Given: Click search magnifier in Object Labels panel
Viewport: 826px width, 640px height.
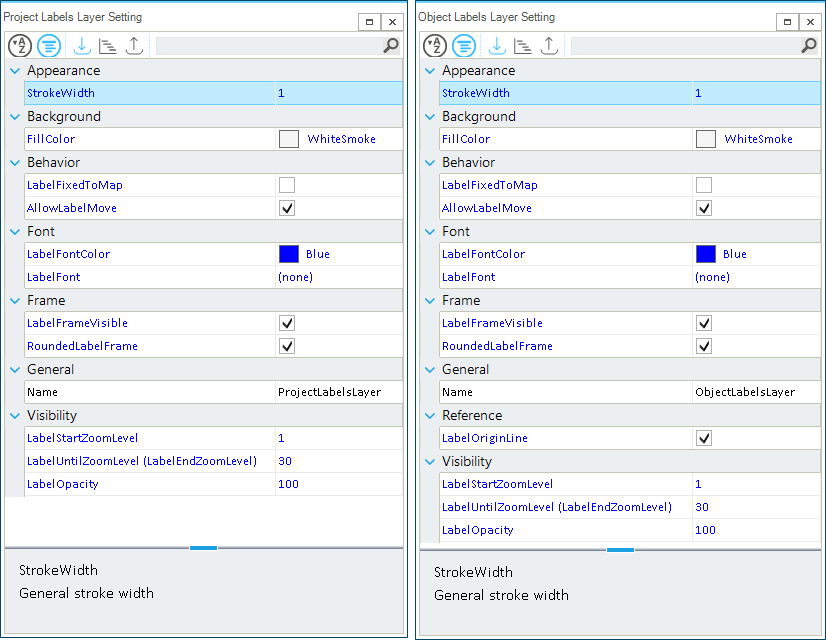Looking at the screenshot, I should click(809, 45).
